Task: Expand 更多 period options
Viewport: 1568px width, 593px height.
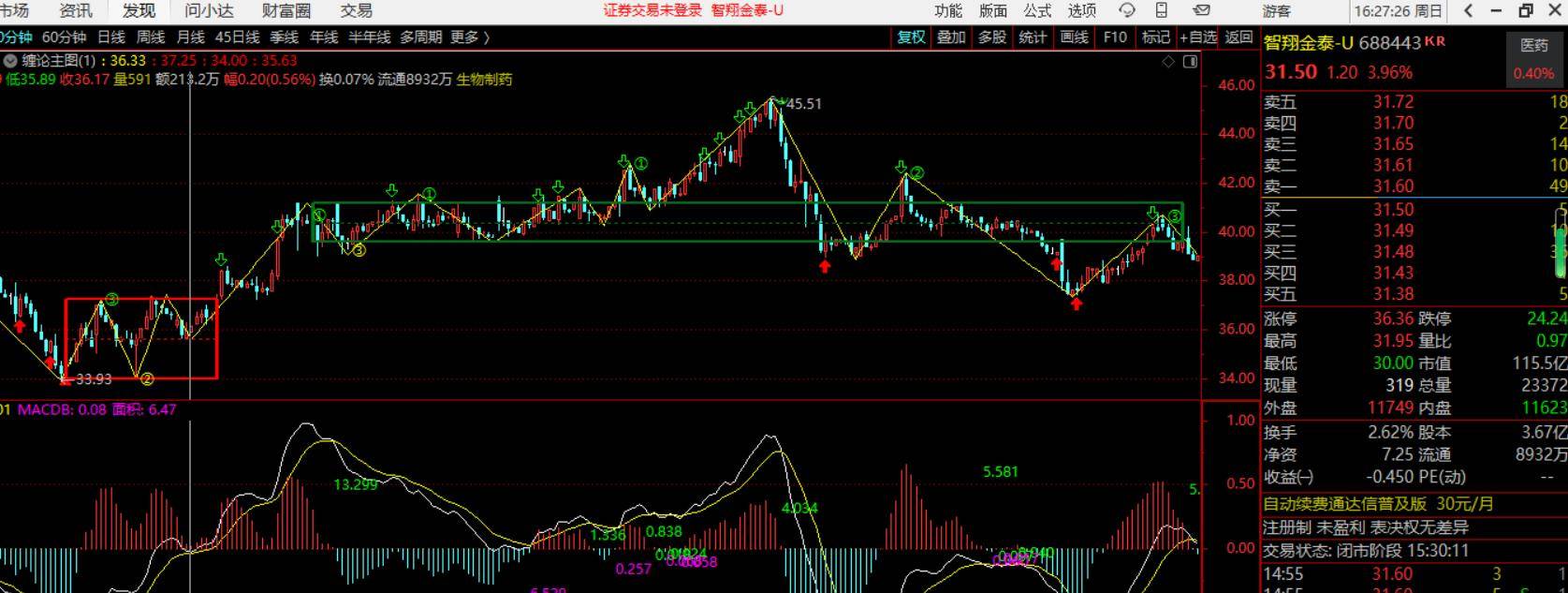Action: tap(470, 37)
